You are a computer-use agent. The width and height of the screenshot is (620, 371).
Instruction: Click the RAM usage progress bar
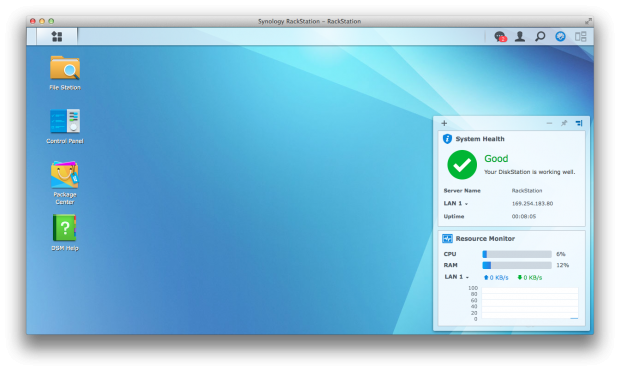(517, 265)
